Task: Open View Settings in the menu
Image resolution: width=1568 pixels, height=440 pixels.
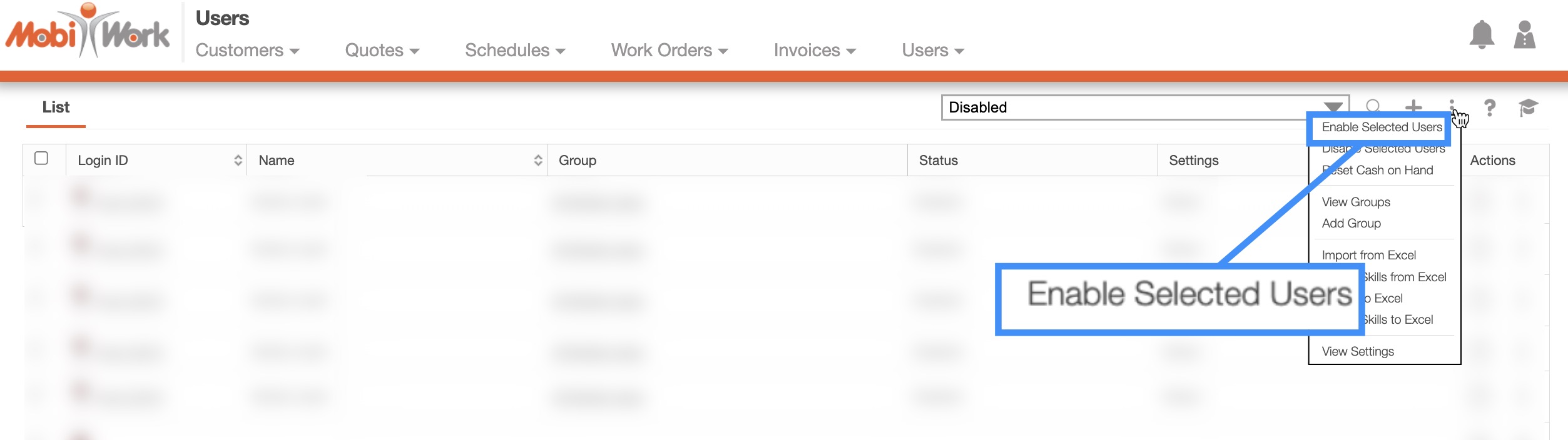Action: click(1358, 351)
